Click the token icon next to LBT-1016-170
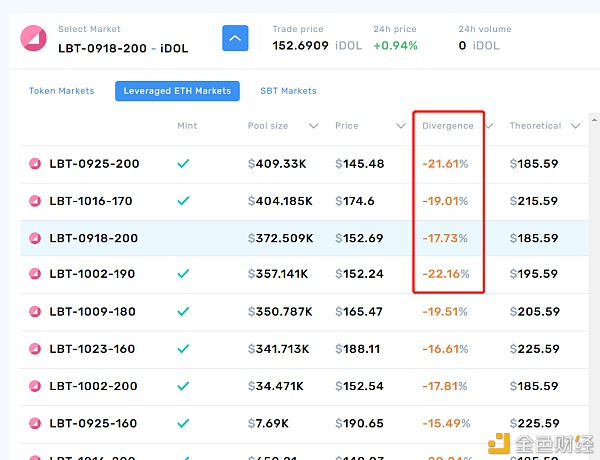 [36, 201]
